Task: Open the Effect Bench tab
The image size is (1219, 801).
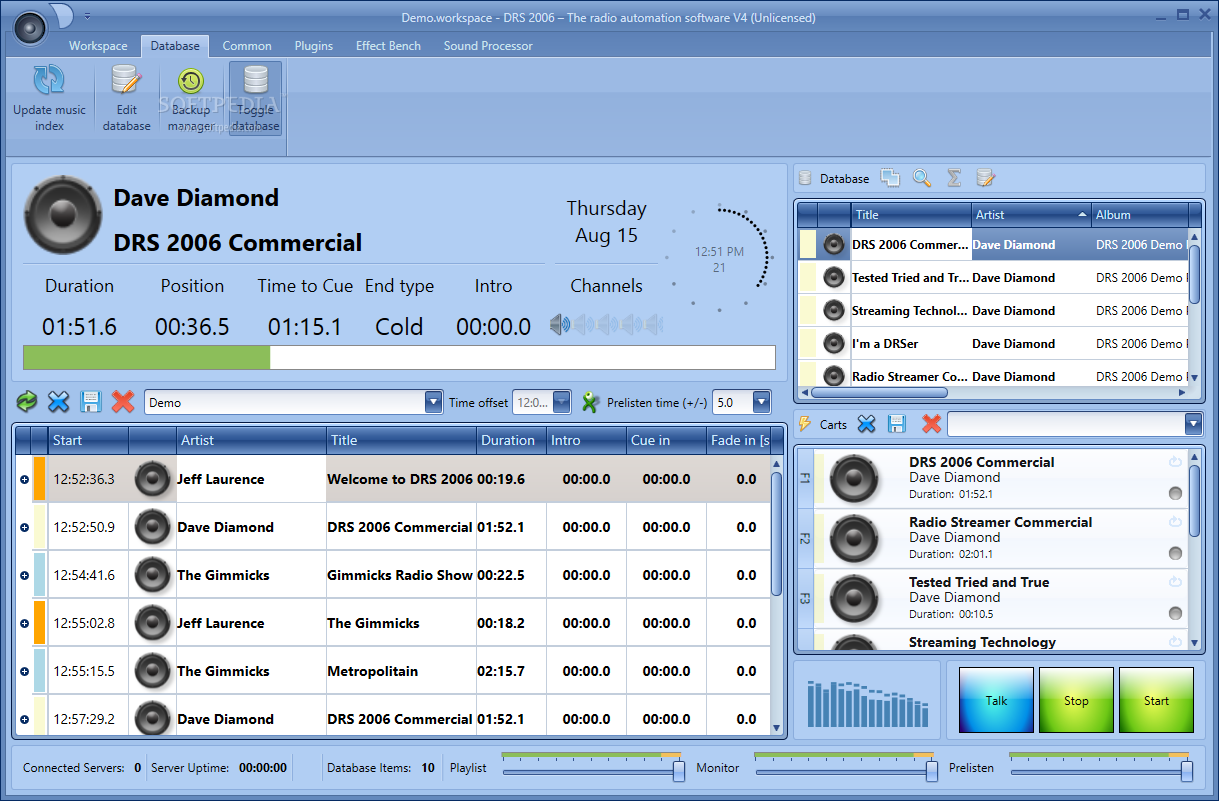Action: [x=388, y=46]
